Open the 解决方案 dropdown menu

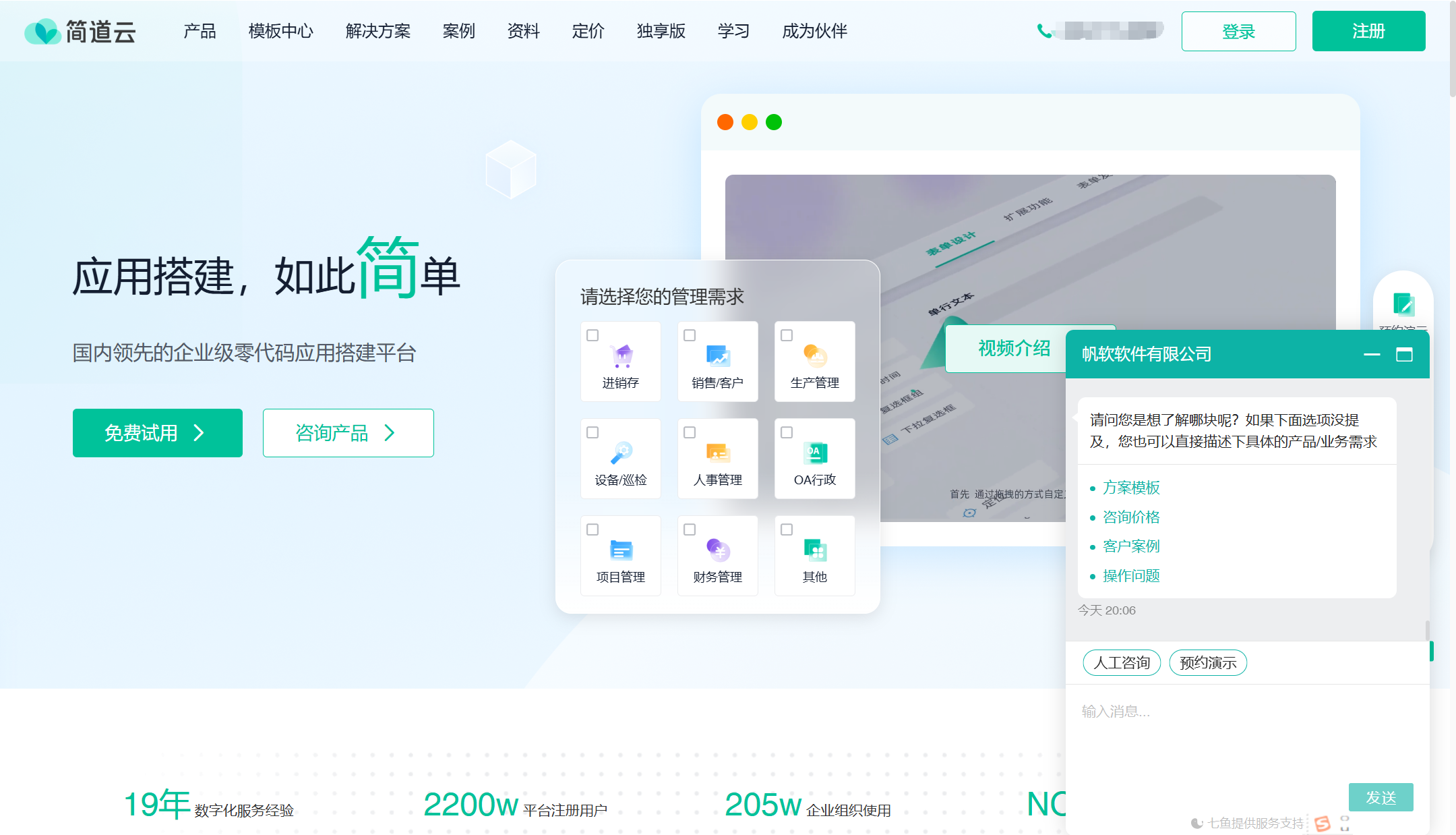[377, 31]
